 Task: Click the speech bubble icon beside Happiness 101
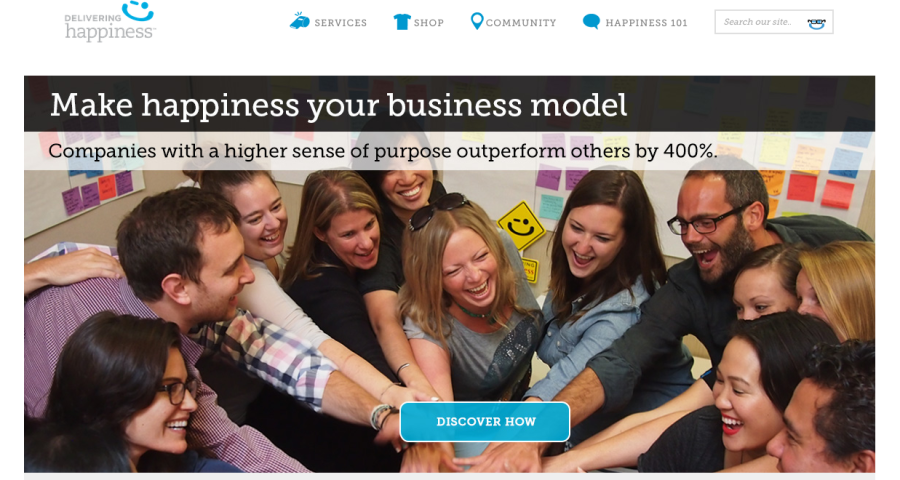tap(591, 22)
